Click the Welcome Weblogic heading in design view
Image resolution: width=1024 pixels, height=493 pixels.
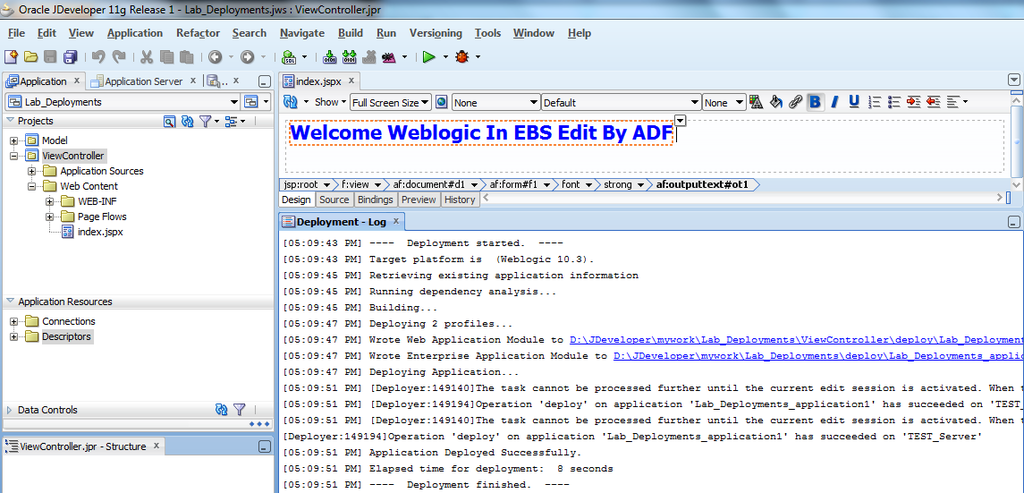pos(481,133)
